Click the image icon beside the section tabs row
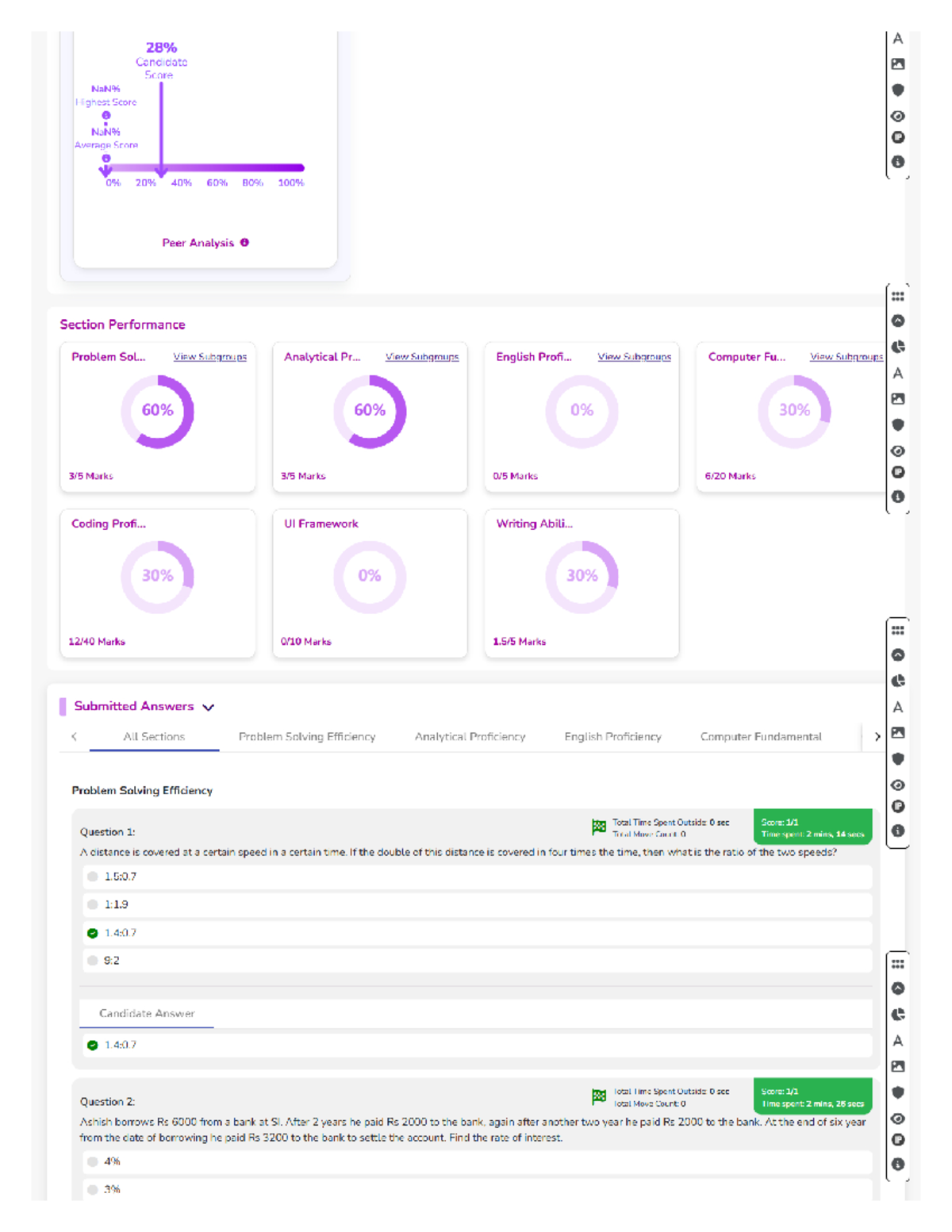 [898, 733]
